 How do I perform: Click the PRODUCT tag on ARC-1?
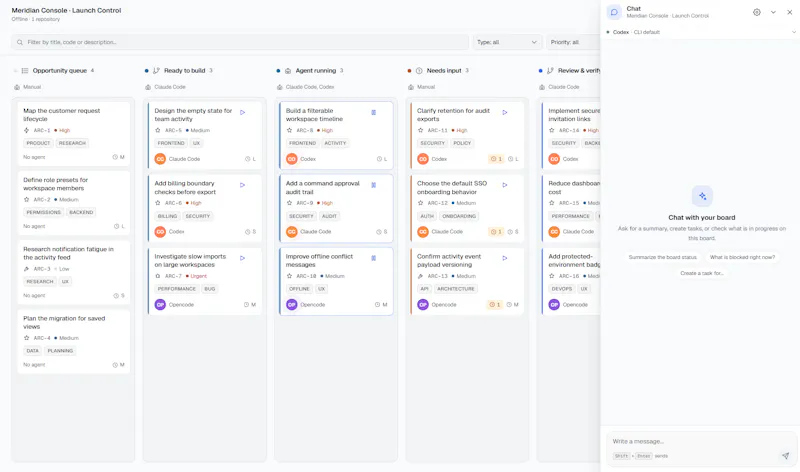pyautogui.click(x=38, y=143)
